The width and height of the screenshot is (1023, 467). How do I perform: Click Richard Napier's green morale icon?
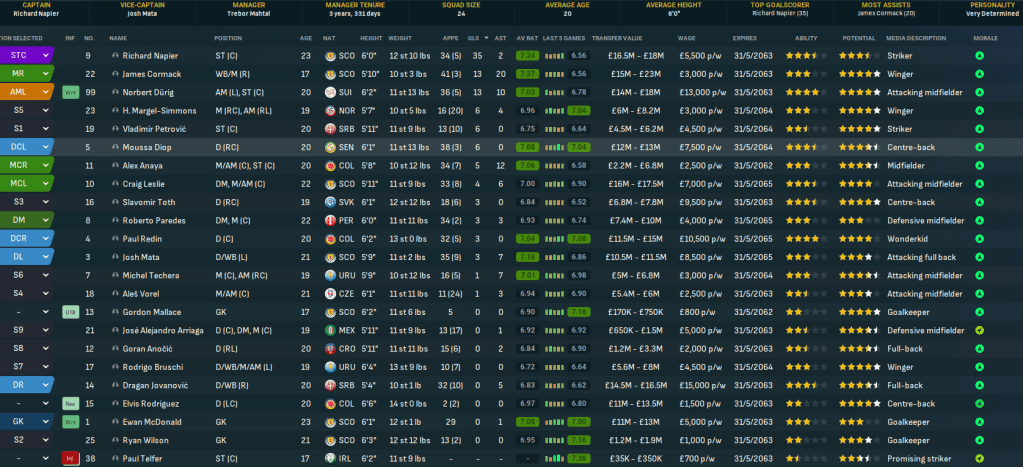(979, 56)
